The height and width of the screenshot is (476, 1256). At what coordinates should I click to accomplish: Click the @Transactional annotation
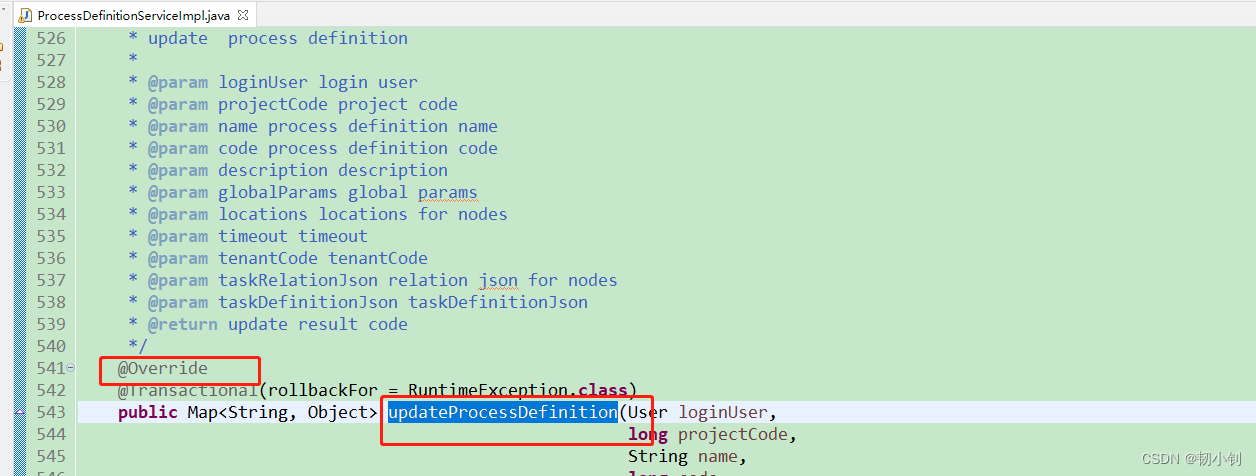coord(188,390)
